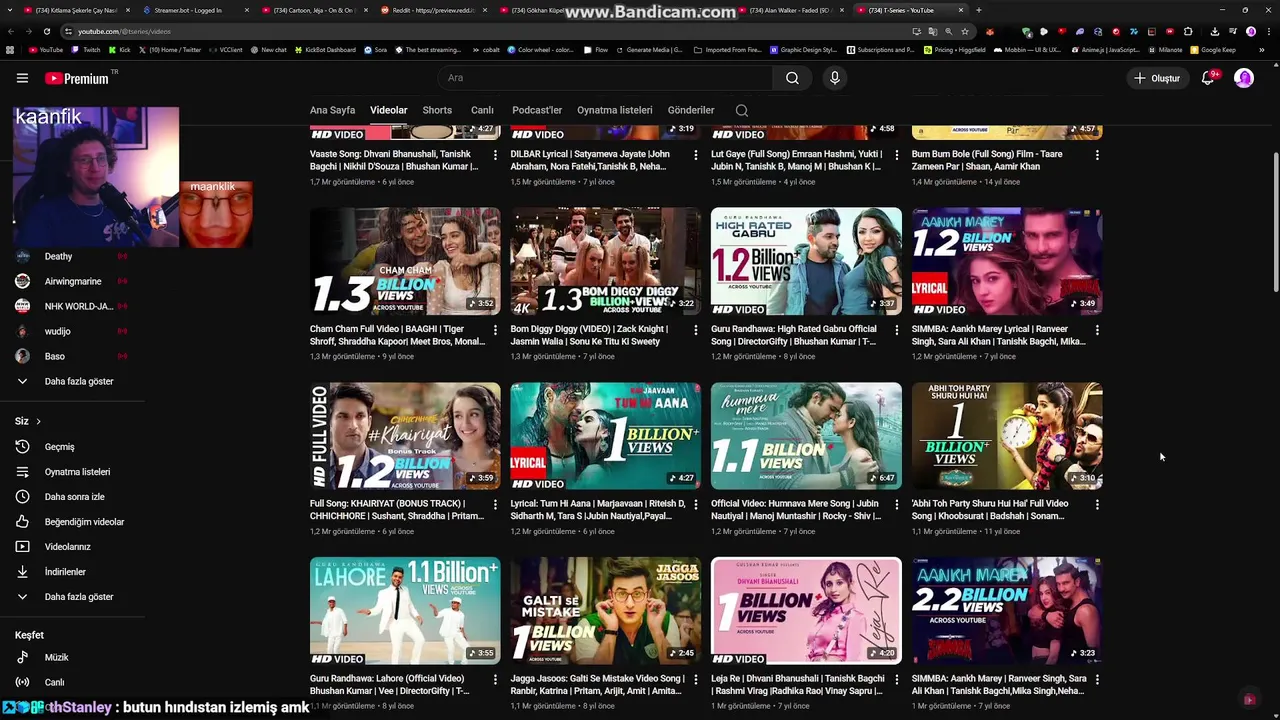The width and height of the screenshot is (1280, 720).
Task: Click the Ara search input field
Action: 605,78
